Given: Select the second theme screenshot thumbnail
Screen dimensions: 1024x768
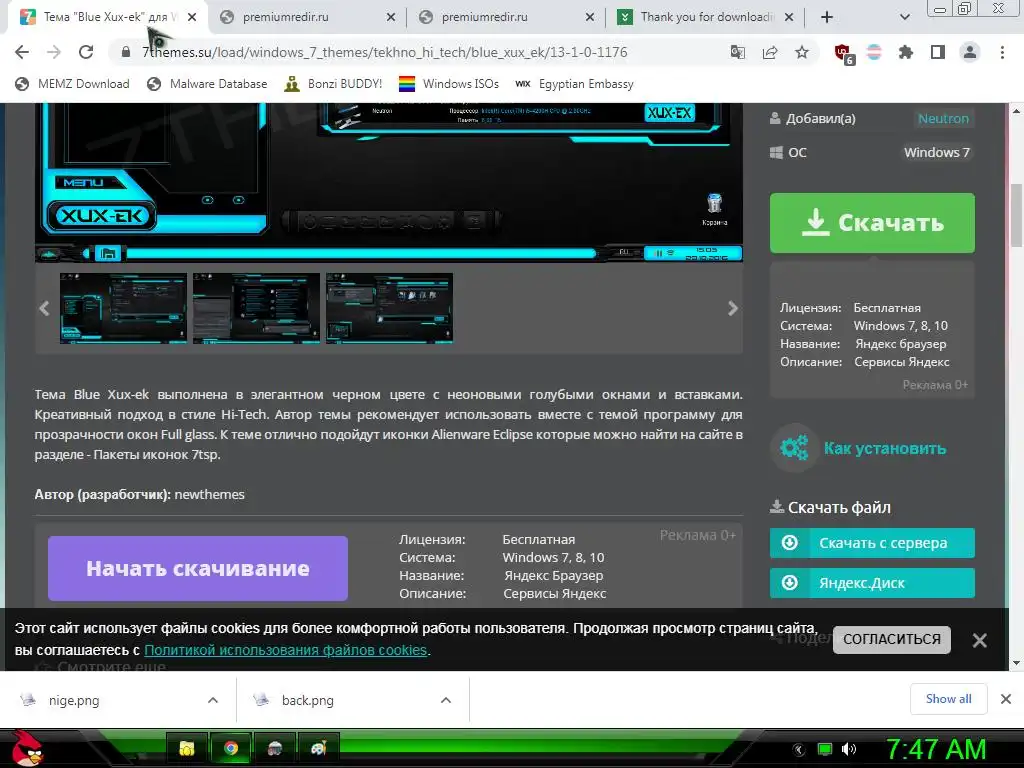Looking at the screenshot, I should 257,308.
